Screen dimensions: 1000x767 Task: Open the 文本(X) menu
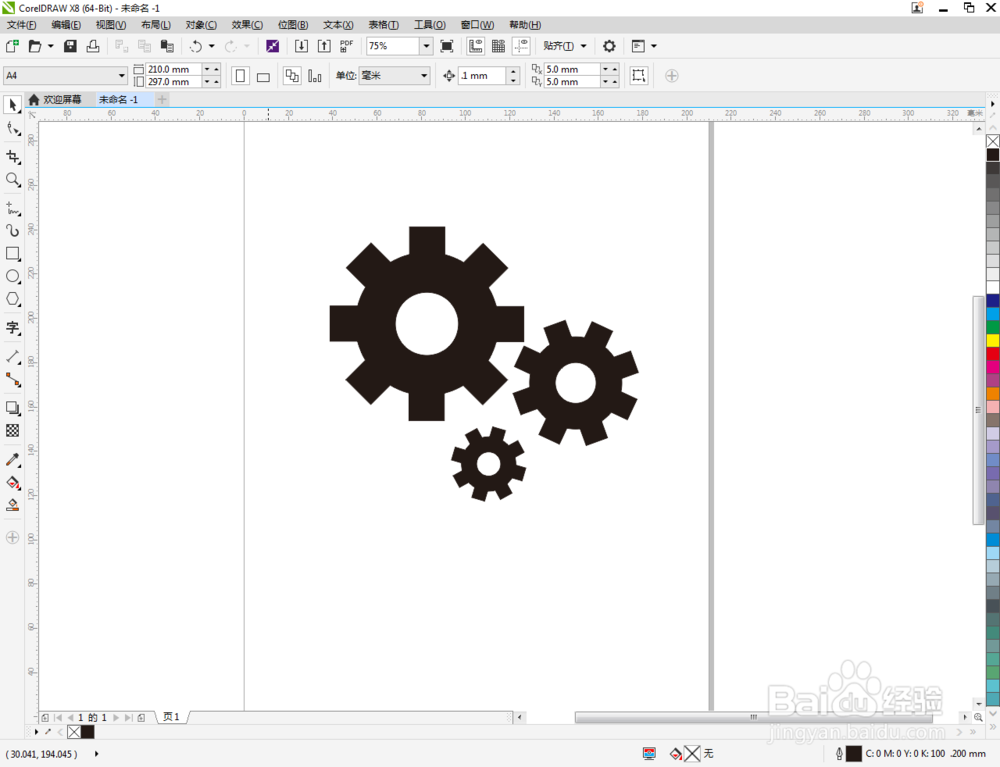[338, 25]
